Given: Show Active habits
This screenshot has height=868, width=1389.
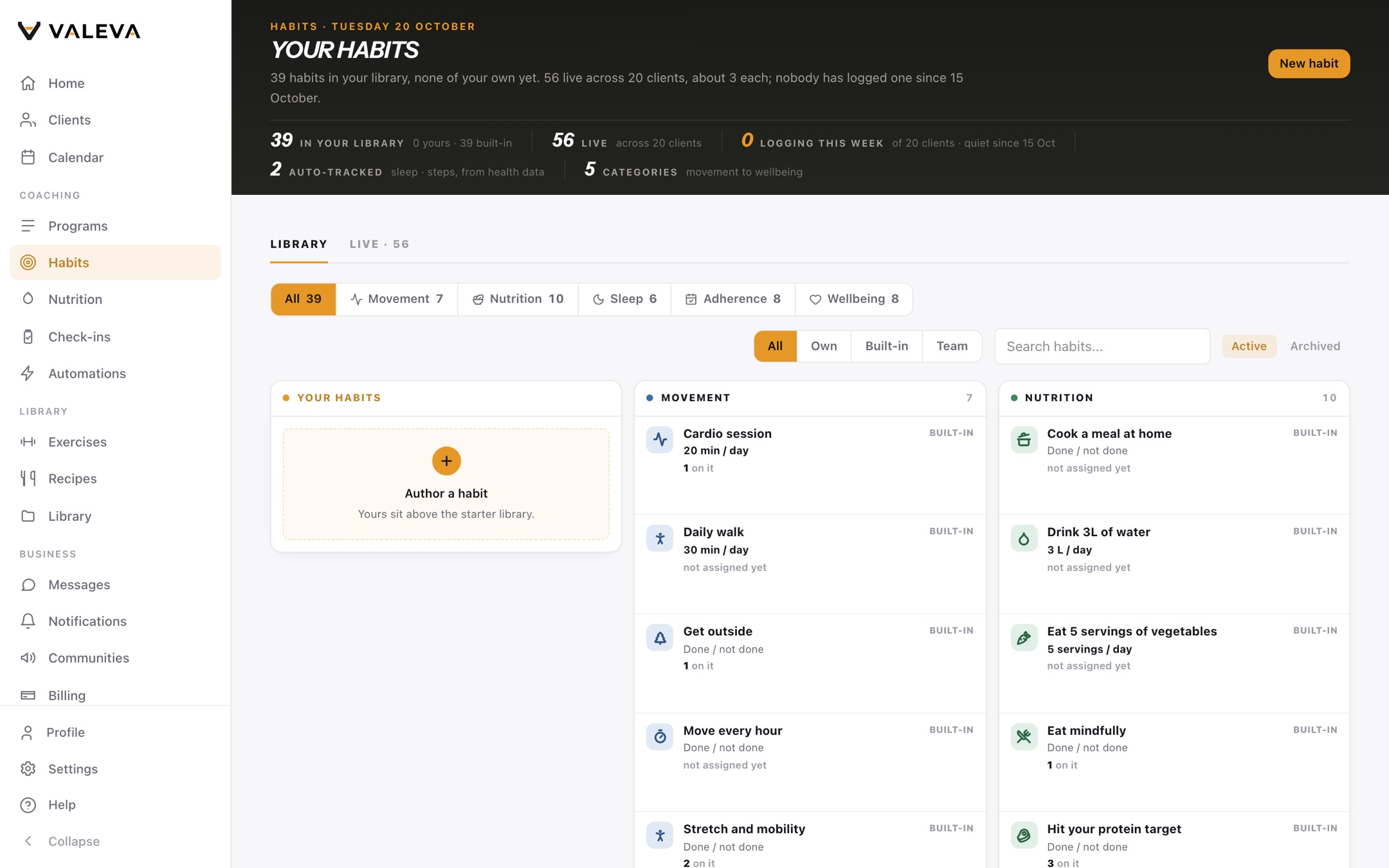Looking at the screenshot, I should coord(1249,346).
